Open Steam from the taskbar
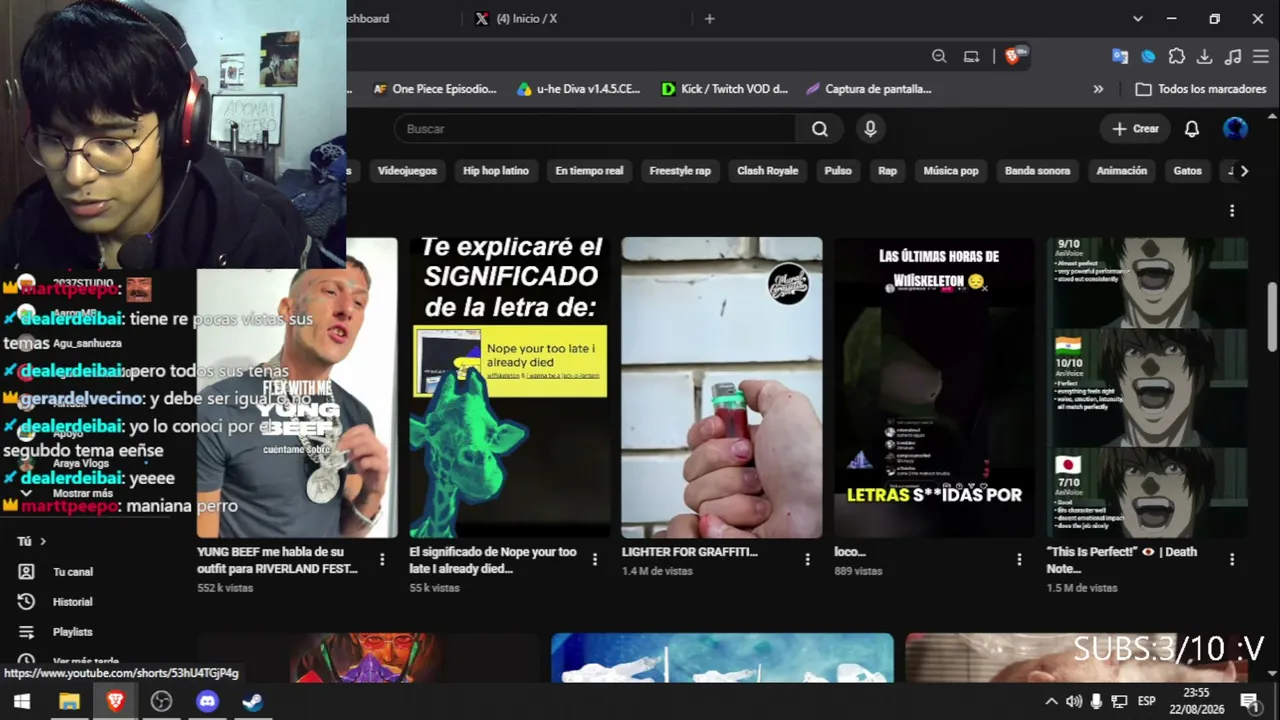This screenshot has width=1280, height=720. (253, 701)
